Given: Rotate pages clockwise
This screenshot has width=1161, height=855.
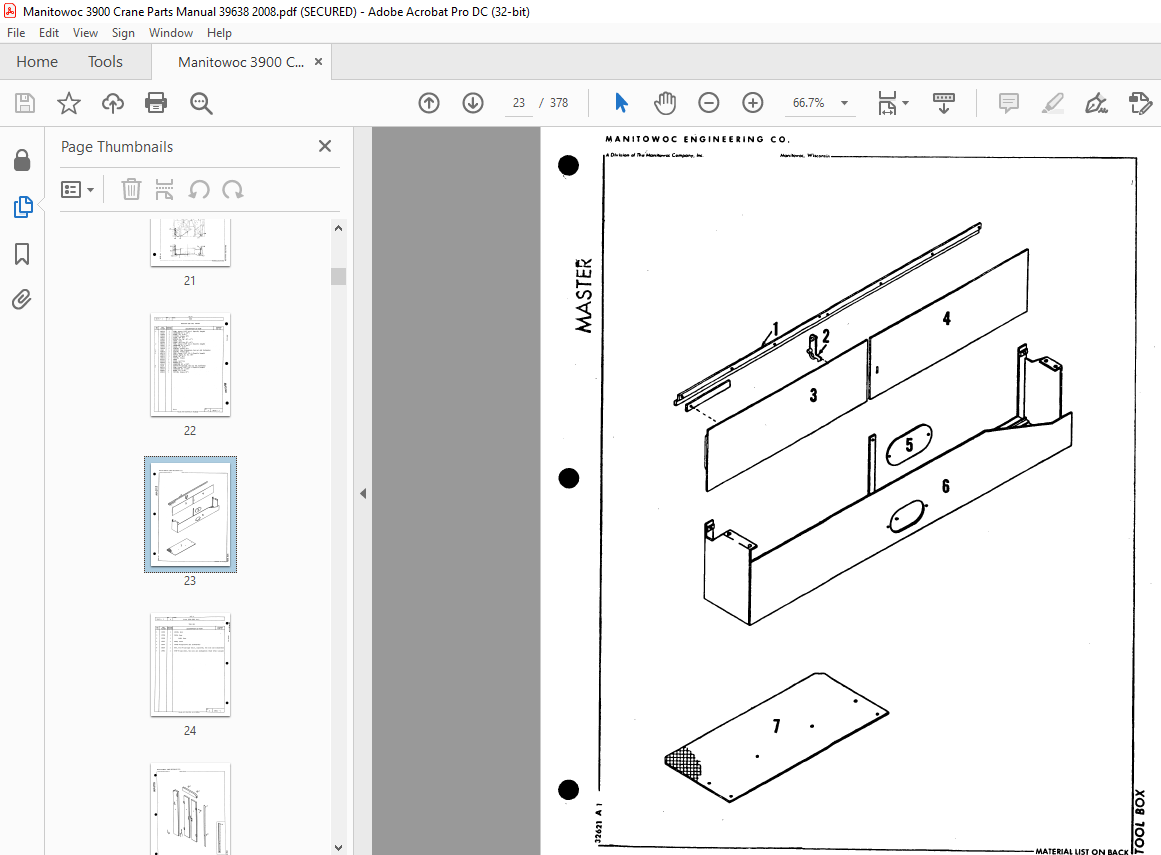Looking at the screenshot, I should tap(232, 190).
